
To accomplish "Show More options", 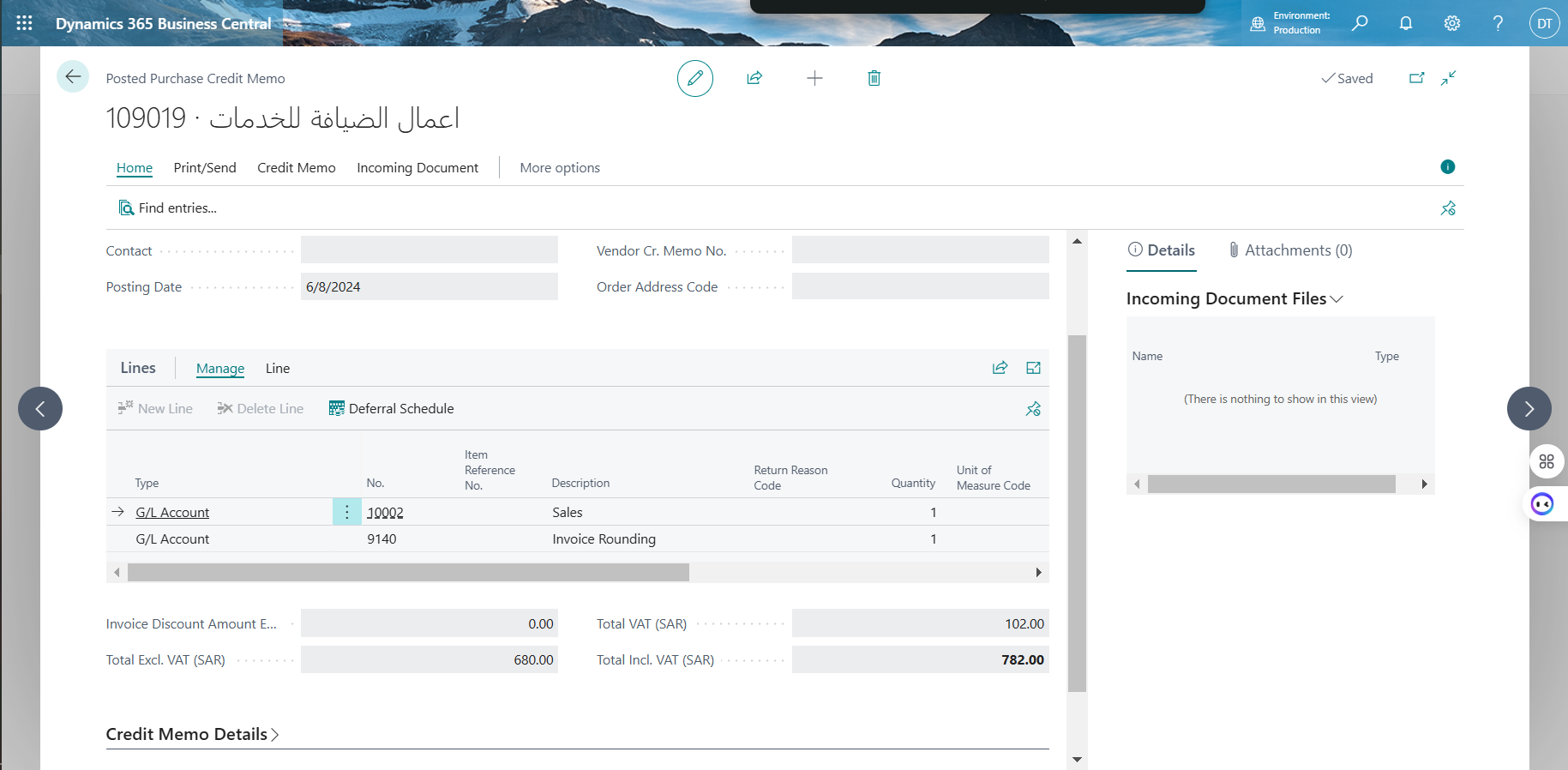I will click(560, 167).
